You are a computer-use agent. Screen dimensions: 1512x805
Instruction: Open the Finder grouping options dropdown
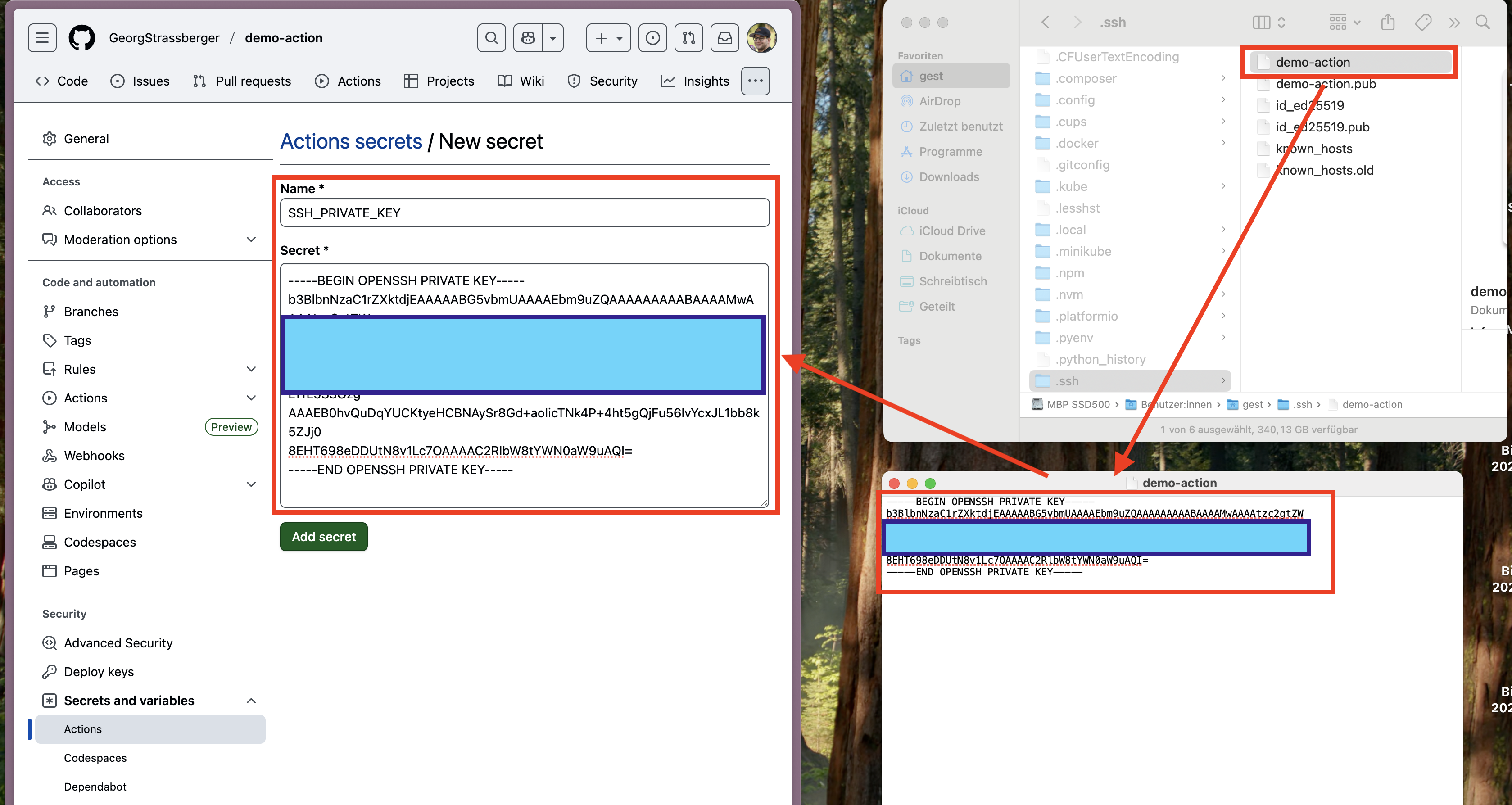(1344, 23)
